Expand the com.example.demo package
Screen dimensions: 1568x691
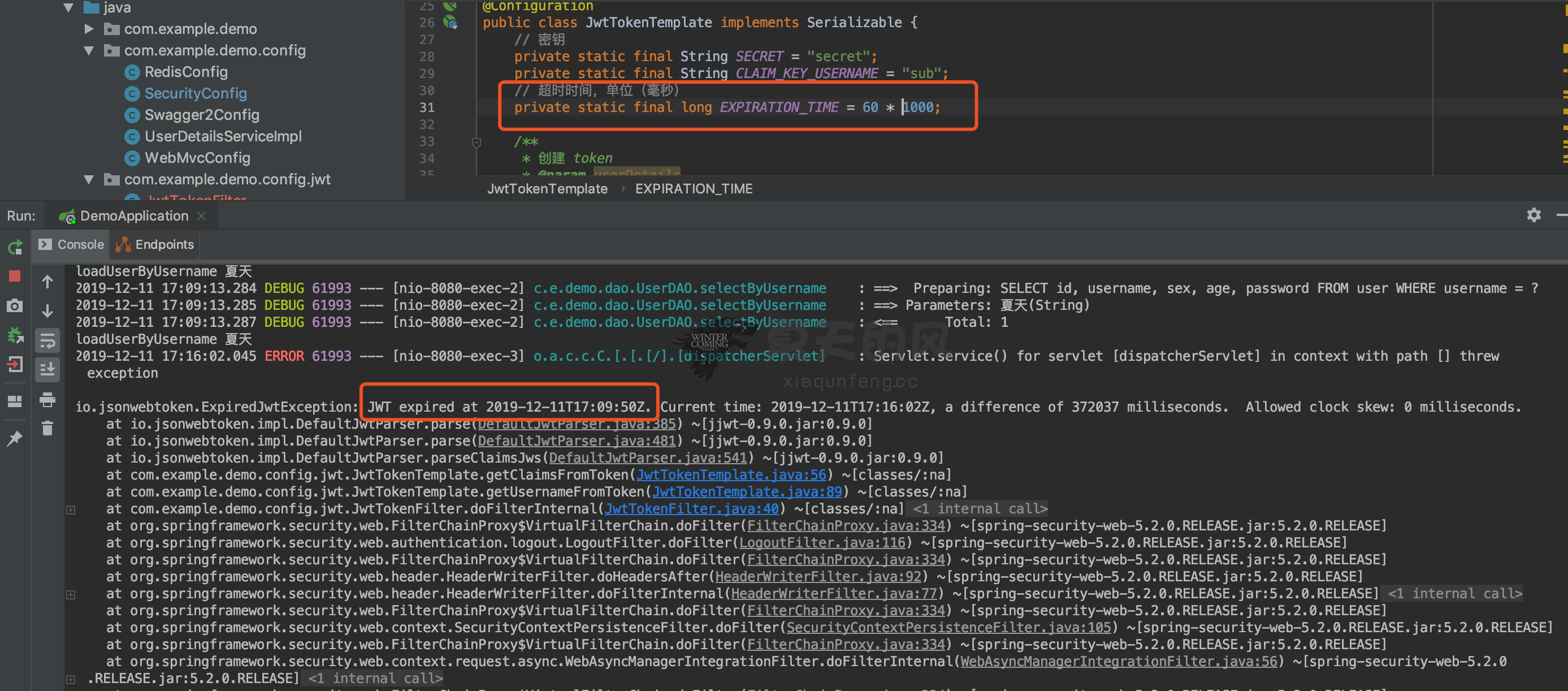coord(89,29)
